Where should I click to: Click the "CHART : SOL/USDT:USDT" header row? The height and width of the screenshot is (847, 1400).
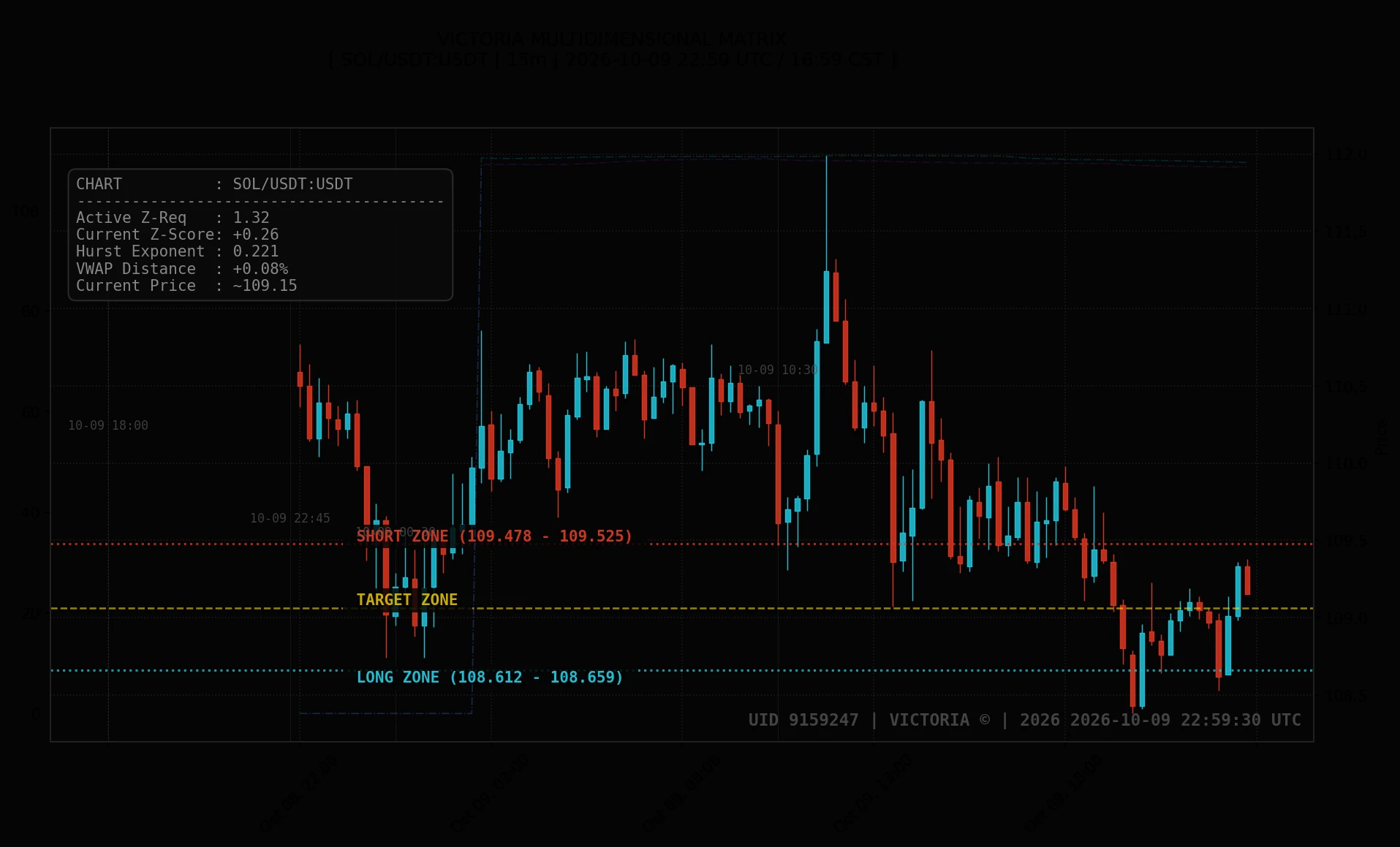(214, 184)
